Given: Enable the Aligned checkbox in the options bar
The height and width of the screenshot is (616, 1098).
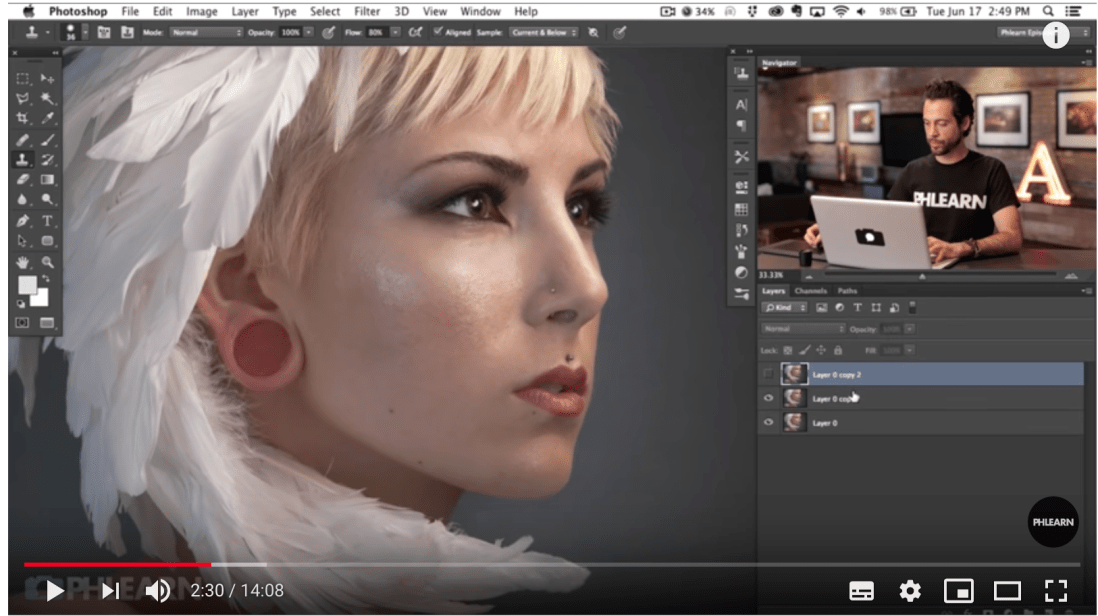Looking at the screenshot, I should pos(438,31).
